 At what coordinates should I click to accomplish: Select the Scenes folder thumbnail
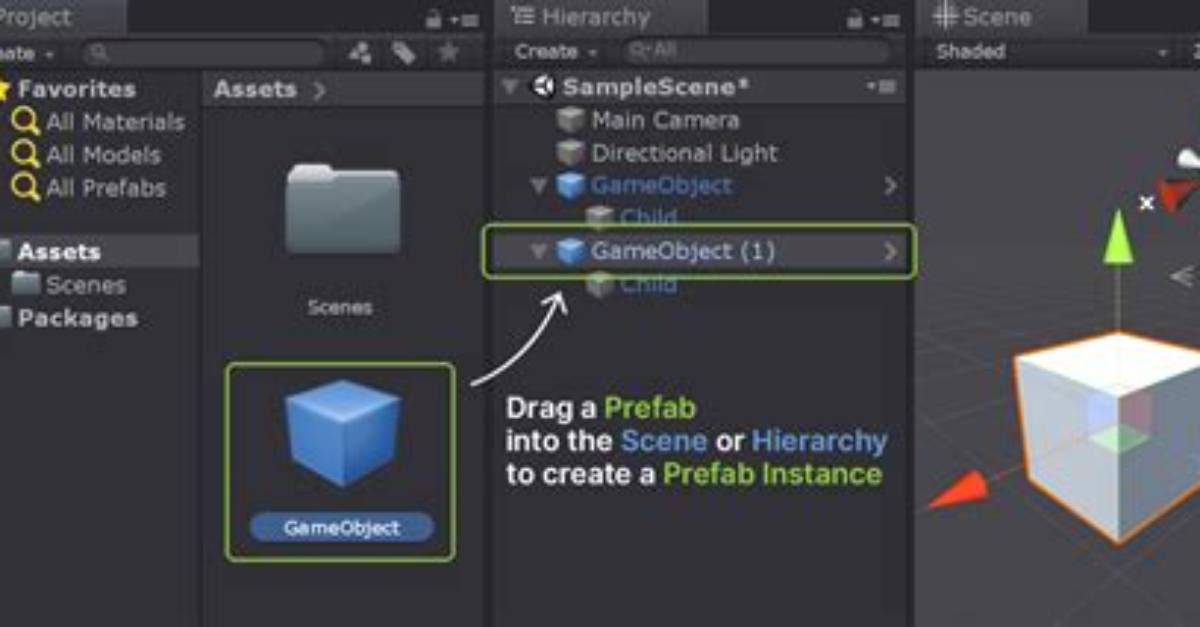point(342,209)
